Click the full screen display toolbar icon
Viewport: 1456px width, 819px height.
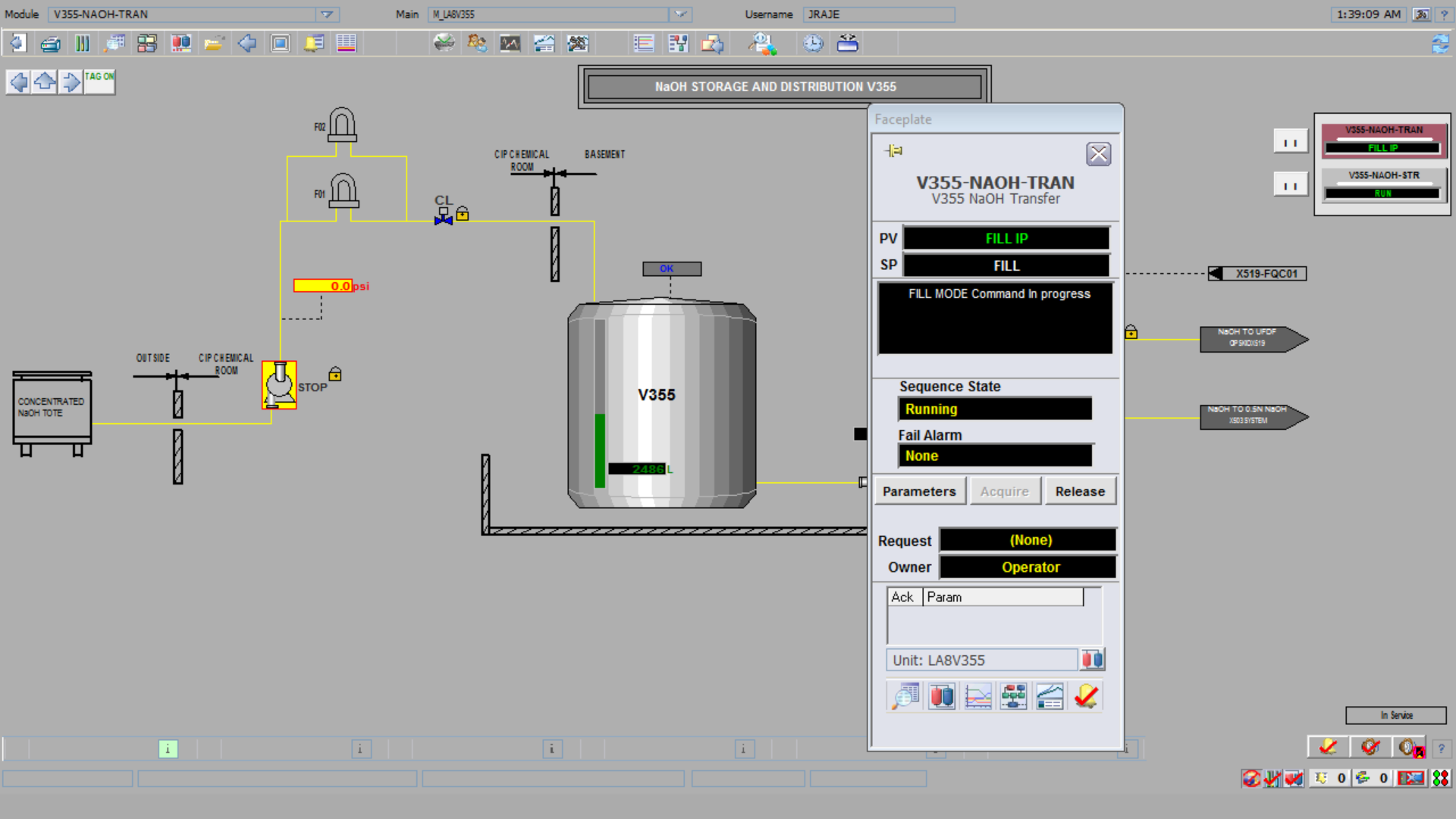tap(280, 43)
